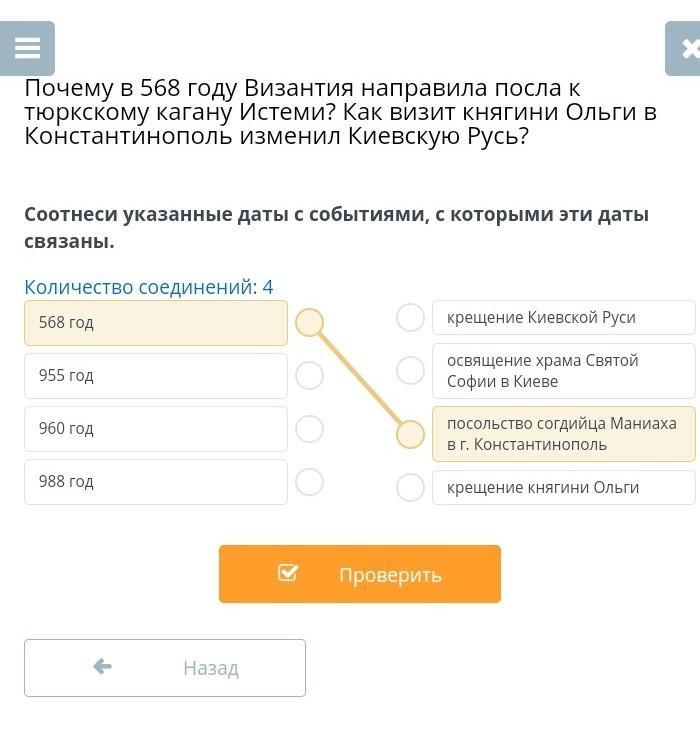
Task: Click the 568 год date box
Action: tap(155, 323)
